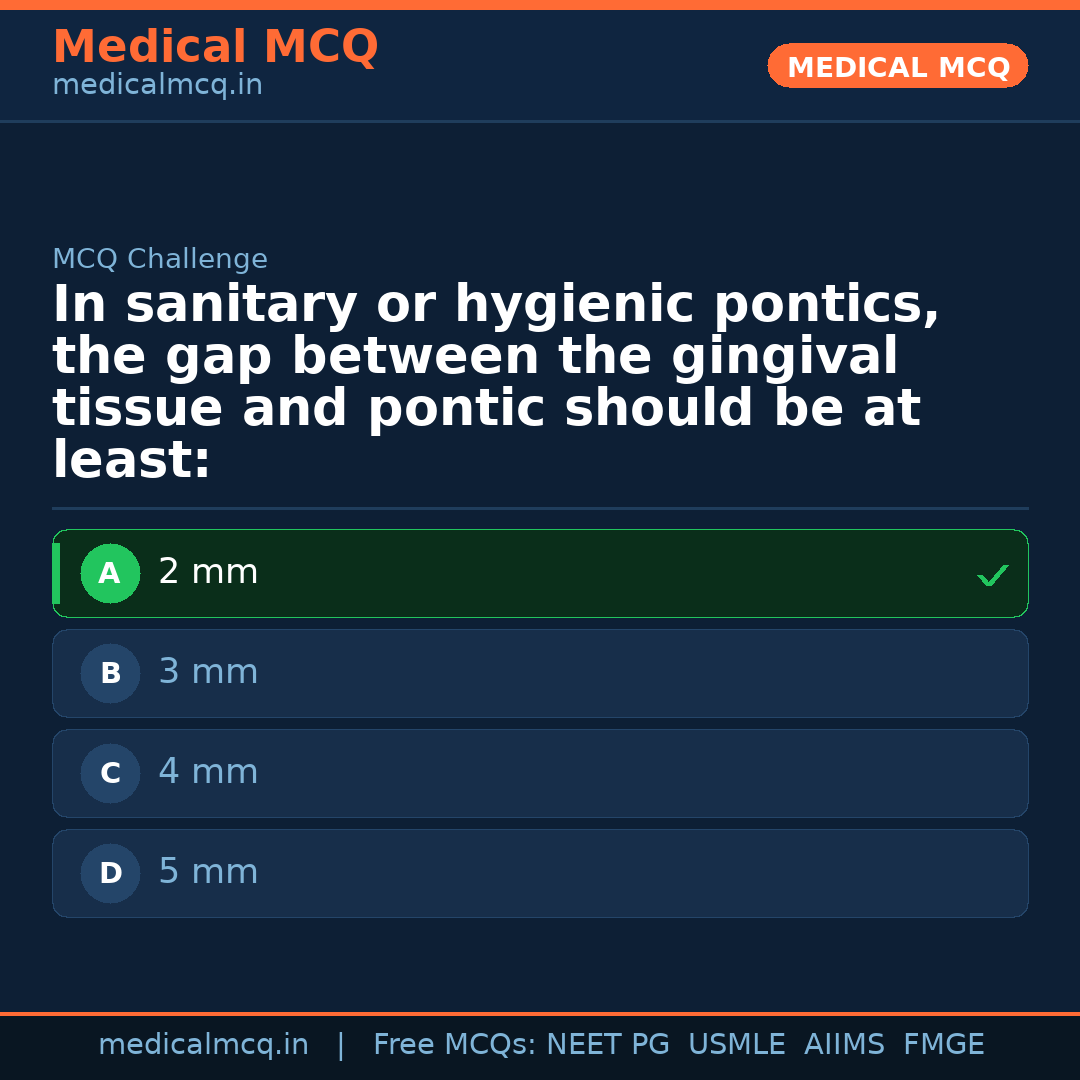Image resolution: width=1080 pixels, height=1080 pixels.
Task: Visit medicalmcq.in link under the title
Action: 157,86
